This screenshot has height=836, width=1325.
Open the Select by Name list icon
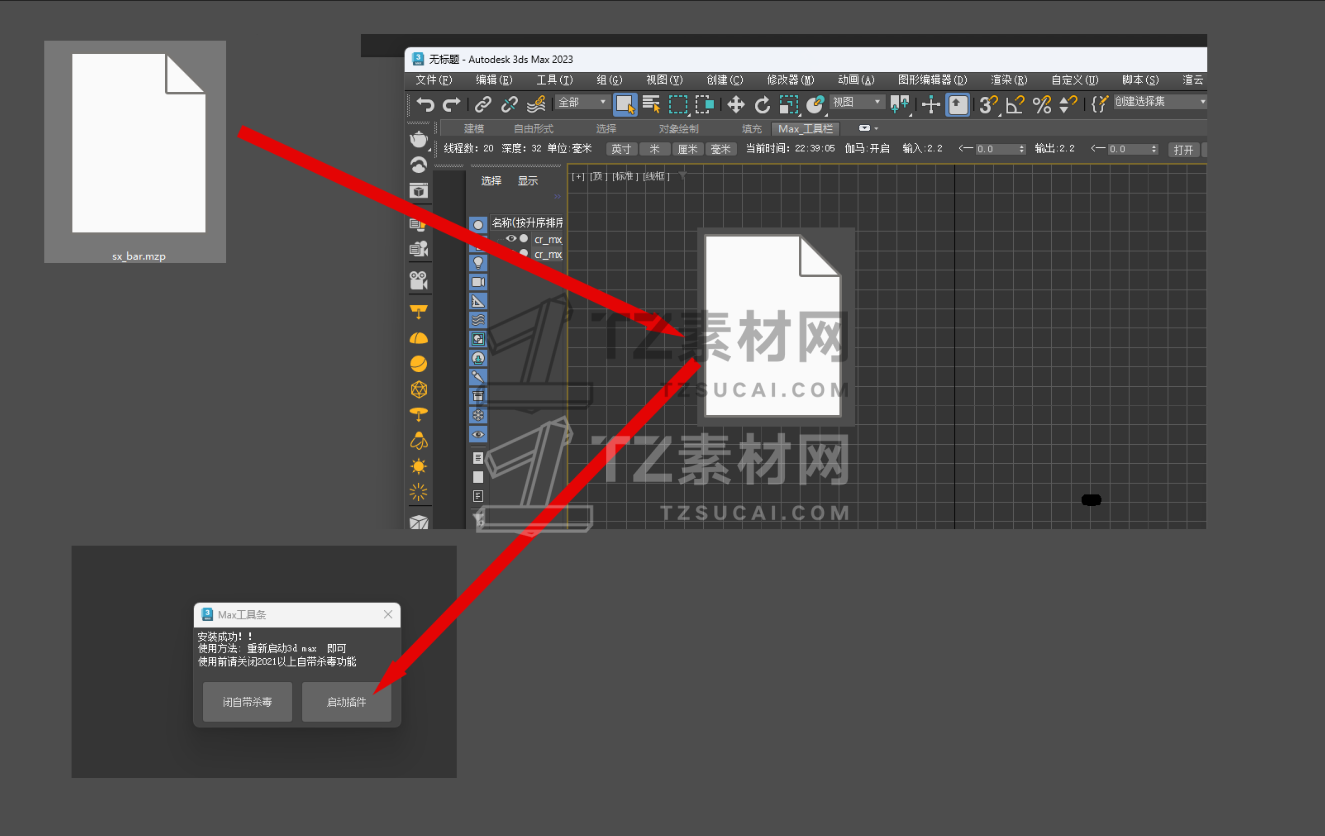652,104
